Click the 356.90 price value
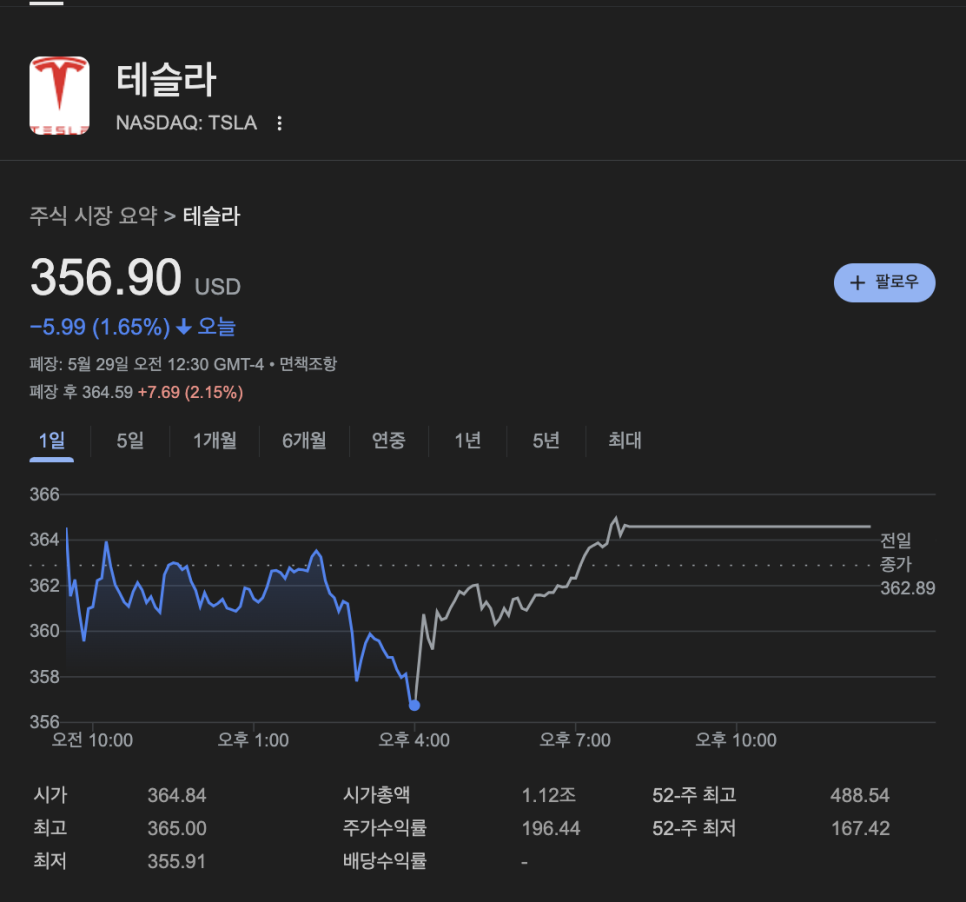This screenshot has height=902, width=966. [x=106, y=277]
